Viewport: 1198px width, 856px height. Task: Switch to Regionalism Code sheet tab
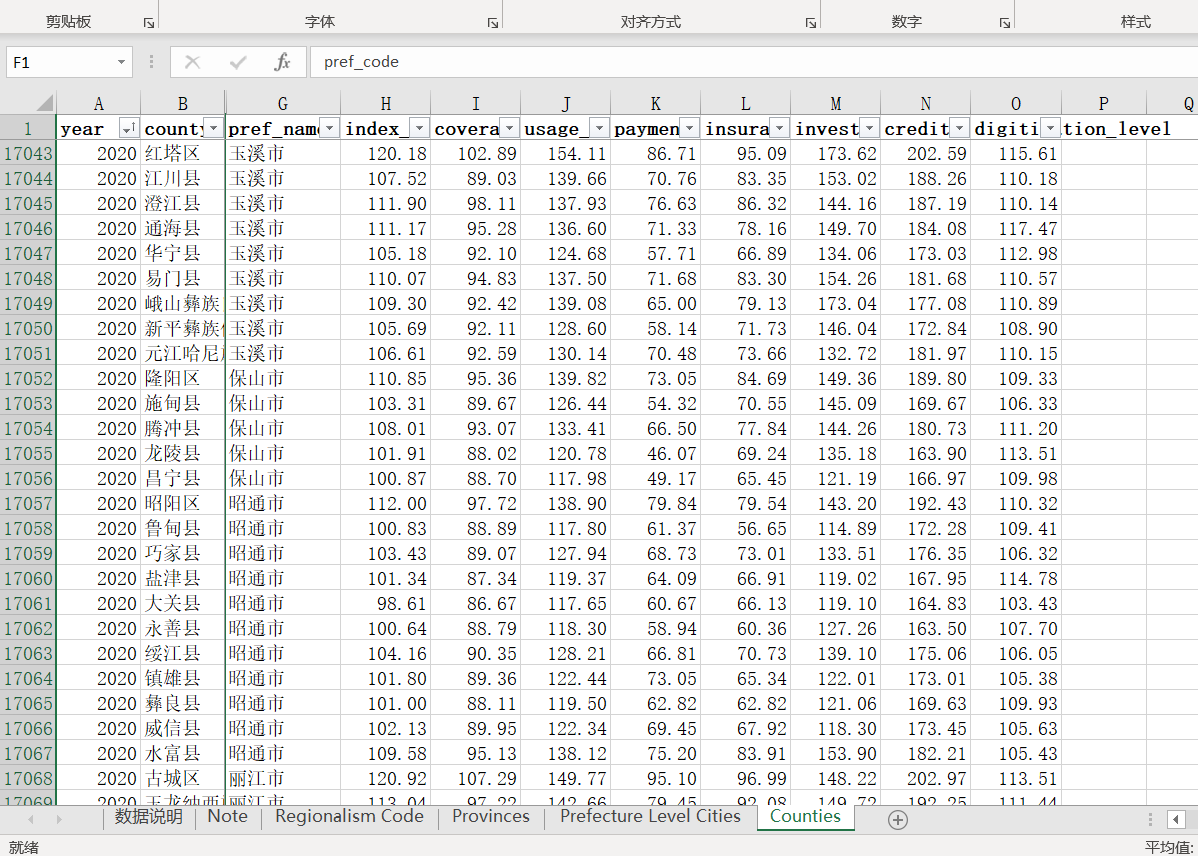point(349,816)
